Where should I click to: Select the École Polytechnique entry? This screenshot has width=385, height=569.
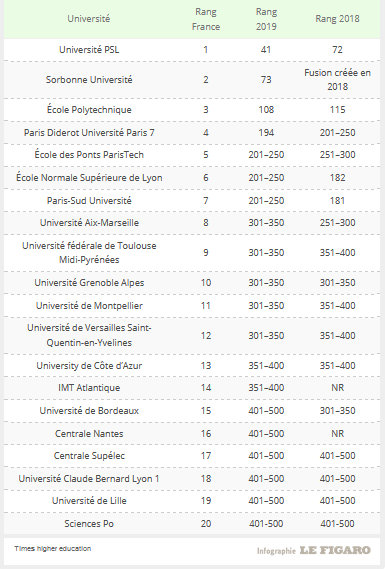(x=89, y=110)
